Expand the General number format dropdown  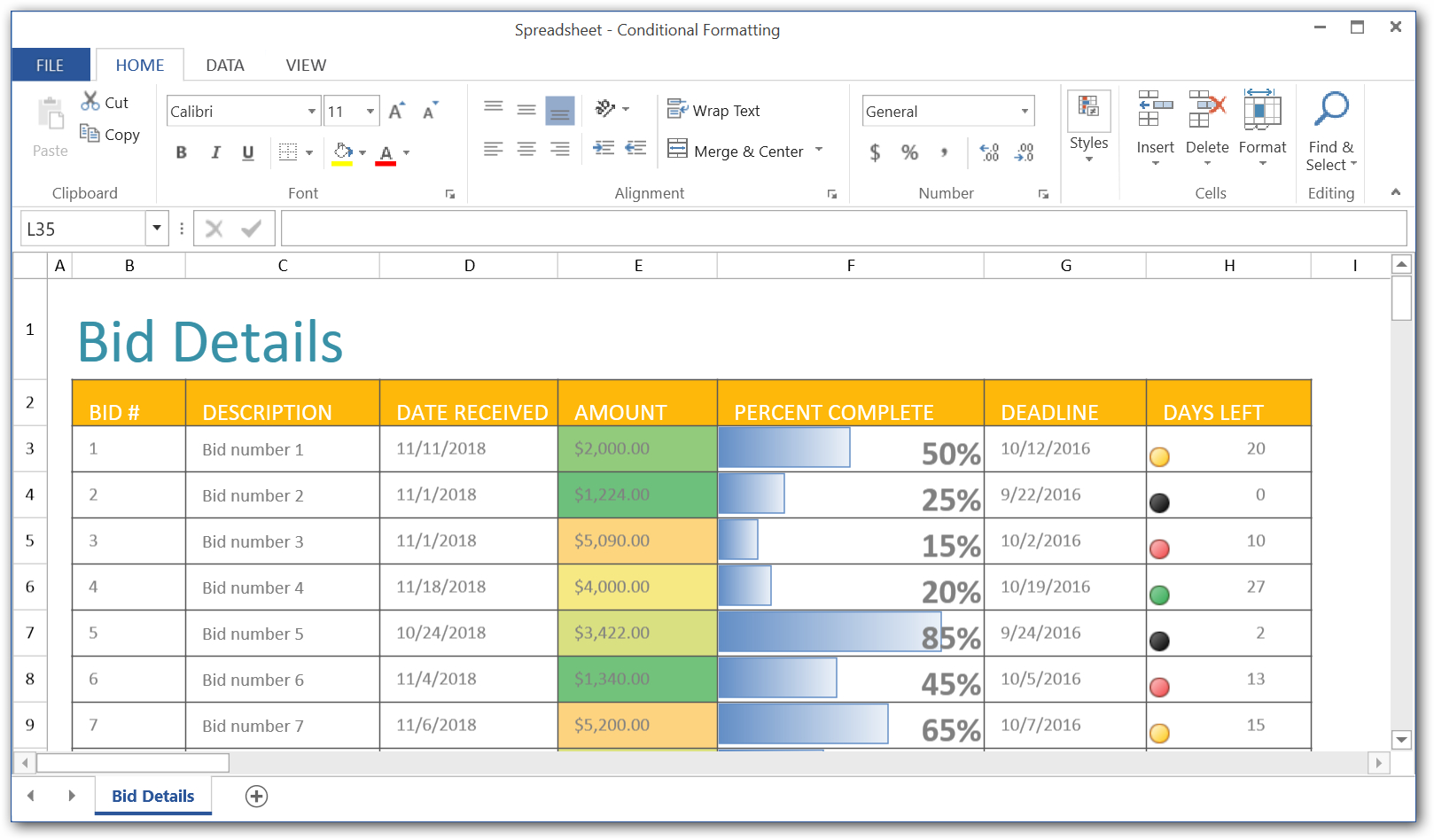pyautogui.click(x=1025, y=112)
